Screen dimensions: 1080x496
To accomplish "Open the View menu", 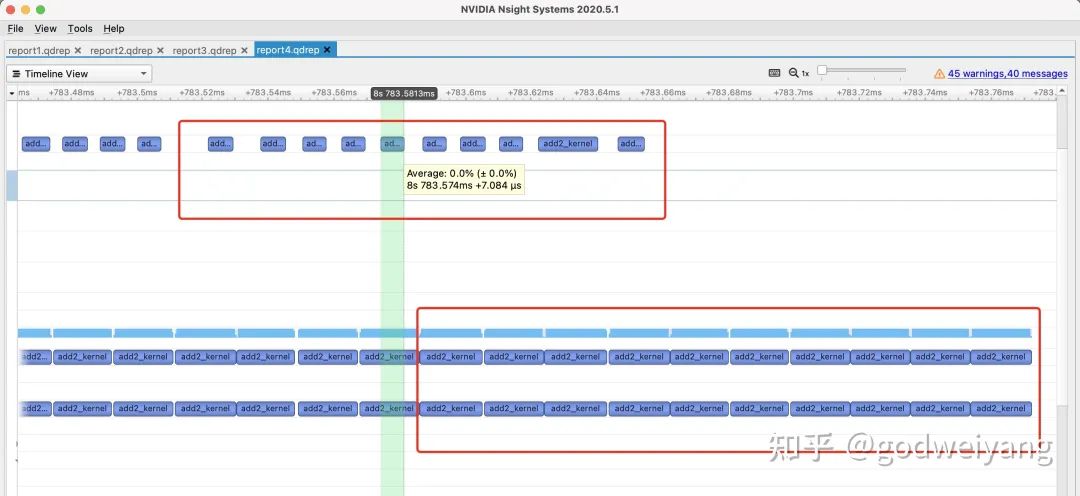I will point(45,28).
